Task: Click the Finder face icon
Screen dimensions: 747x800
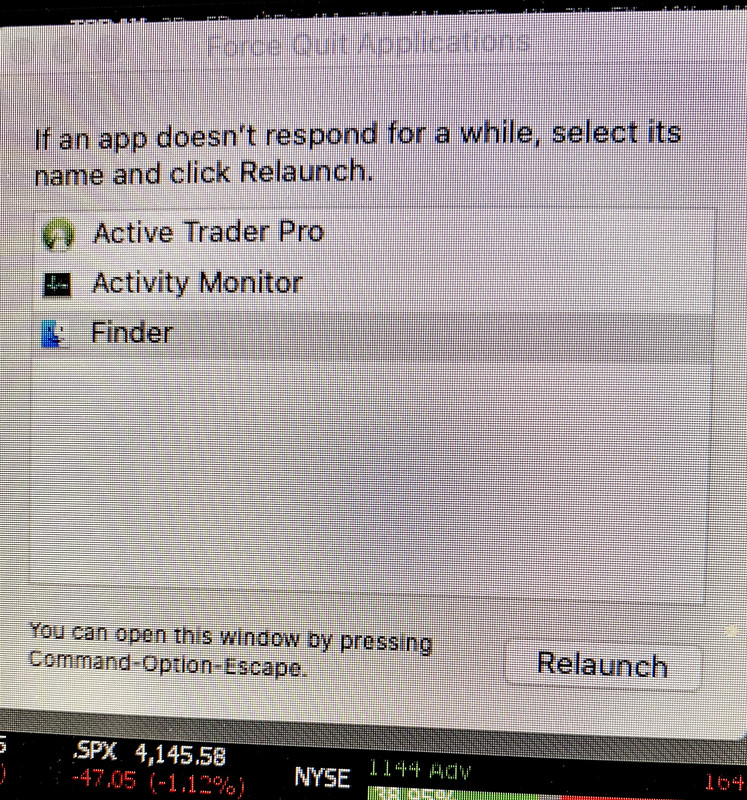Action: click(54, 334)
